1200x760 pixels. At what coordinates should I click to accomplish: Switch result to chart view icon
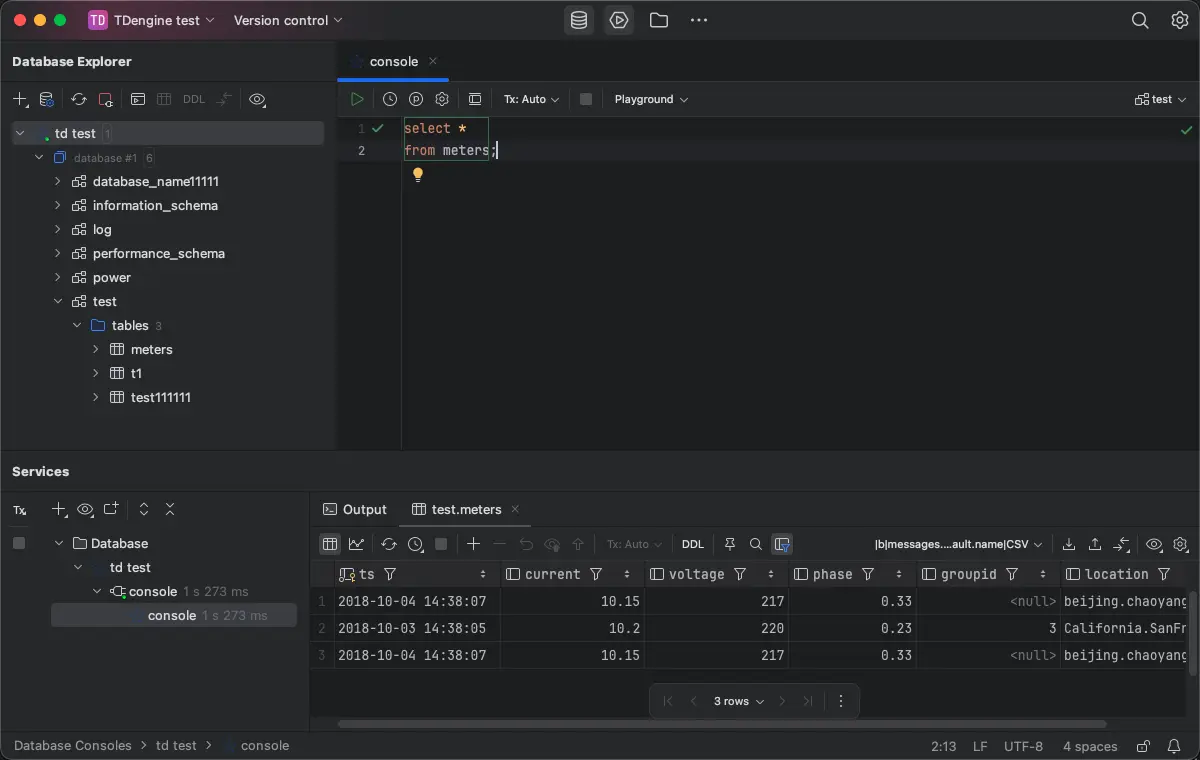(x=357, y=544)
